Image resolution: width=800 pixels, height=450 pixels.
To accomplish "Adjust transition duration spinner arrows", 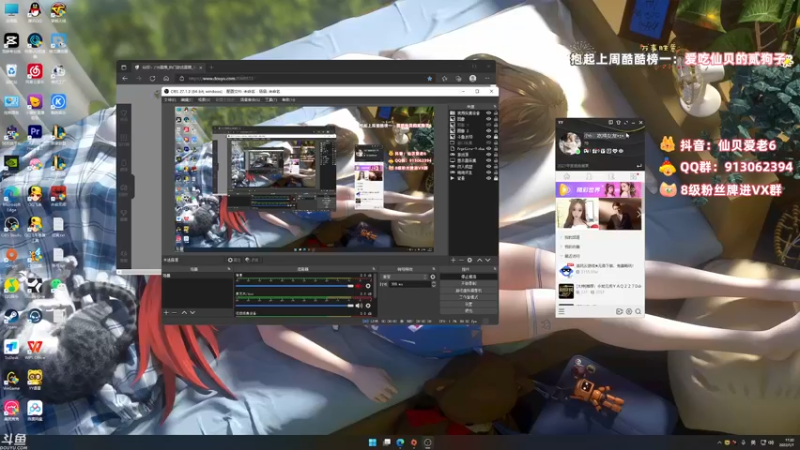I will tap(434, 284).
